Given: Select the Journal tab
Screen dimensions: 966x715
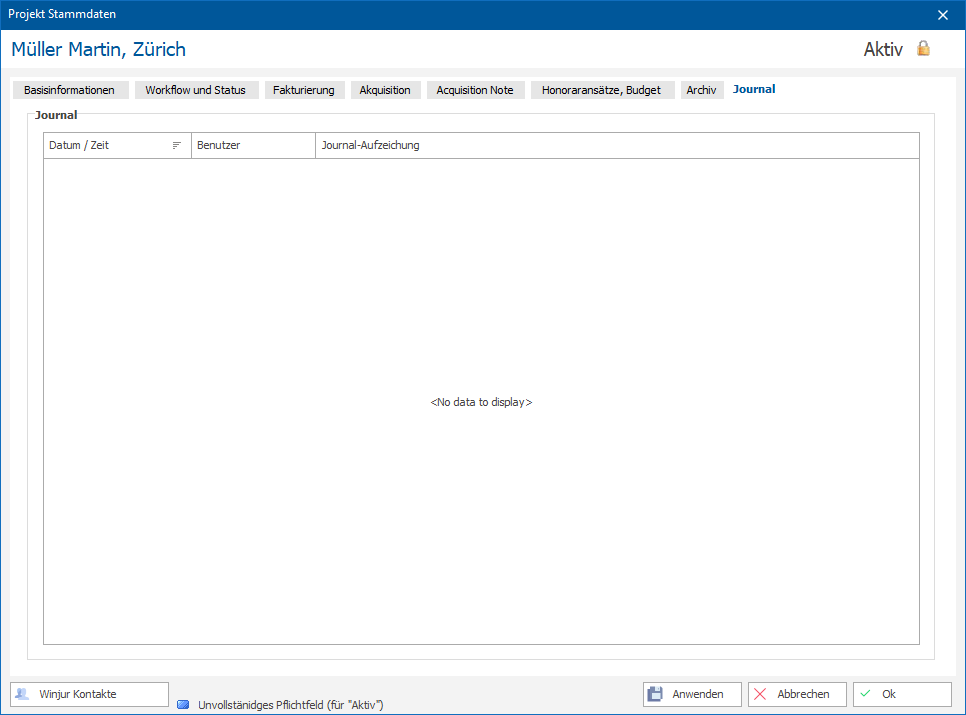Looking at the screenshot, I should coord(754,89).
